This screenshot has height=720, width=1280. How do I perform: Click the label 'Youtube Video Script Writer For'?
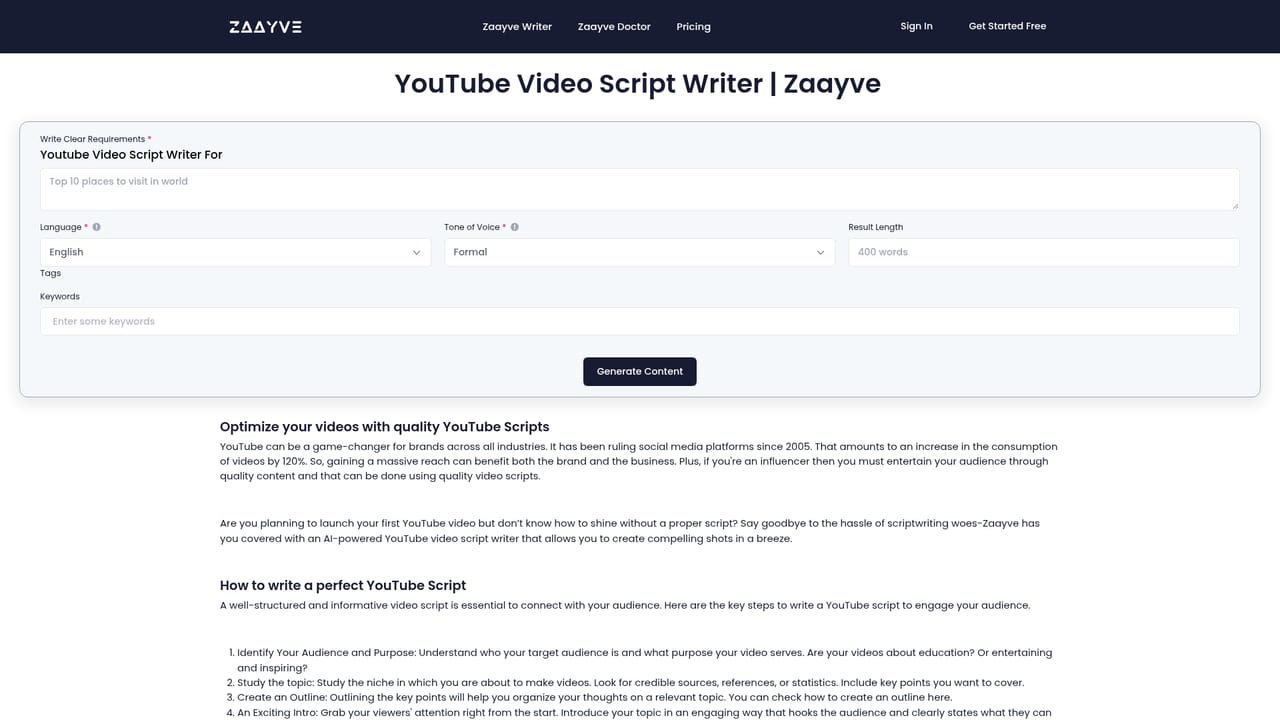click(x=131, y=155)
